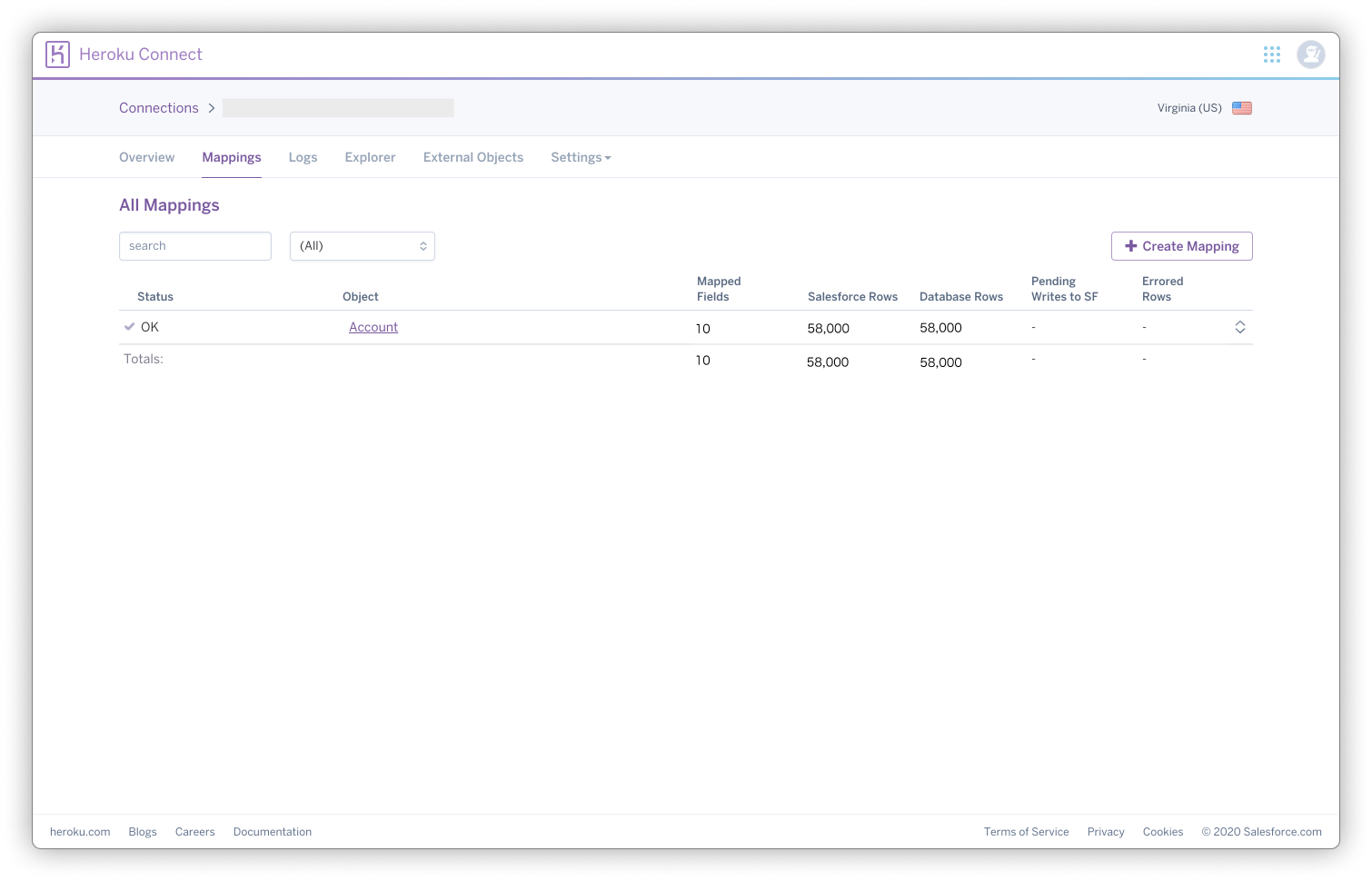Screen dimensions: 1372x881
Task: Go to the External Objects tab
Action: pos(473,157)
